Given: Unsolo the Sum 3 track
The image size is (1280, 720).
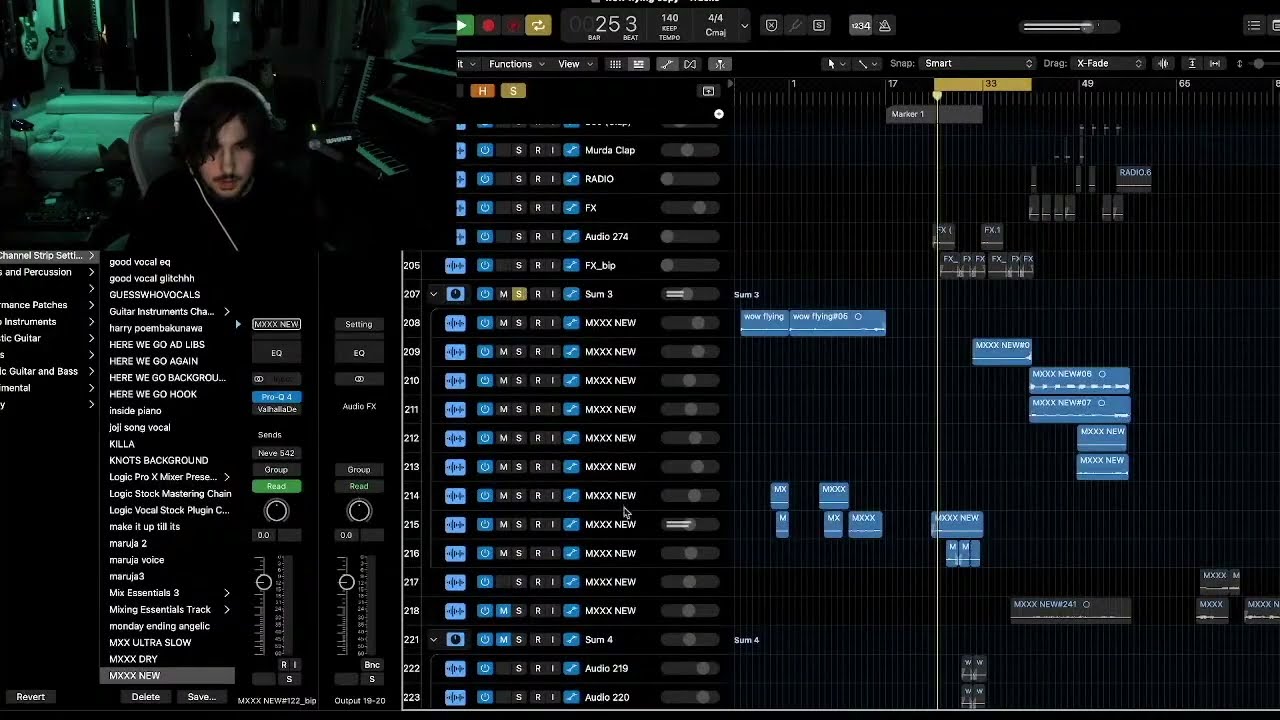Looking at the screenshot, I should coord(518,294).
